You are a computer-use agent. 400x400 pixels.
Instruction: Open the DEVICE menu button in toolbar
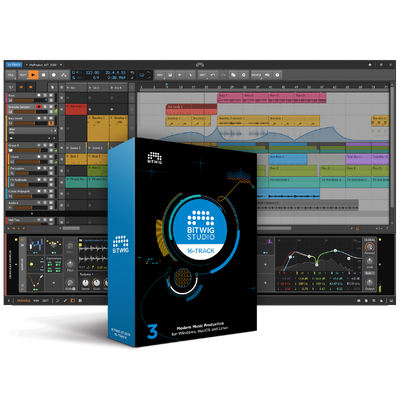pos(256,75)
